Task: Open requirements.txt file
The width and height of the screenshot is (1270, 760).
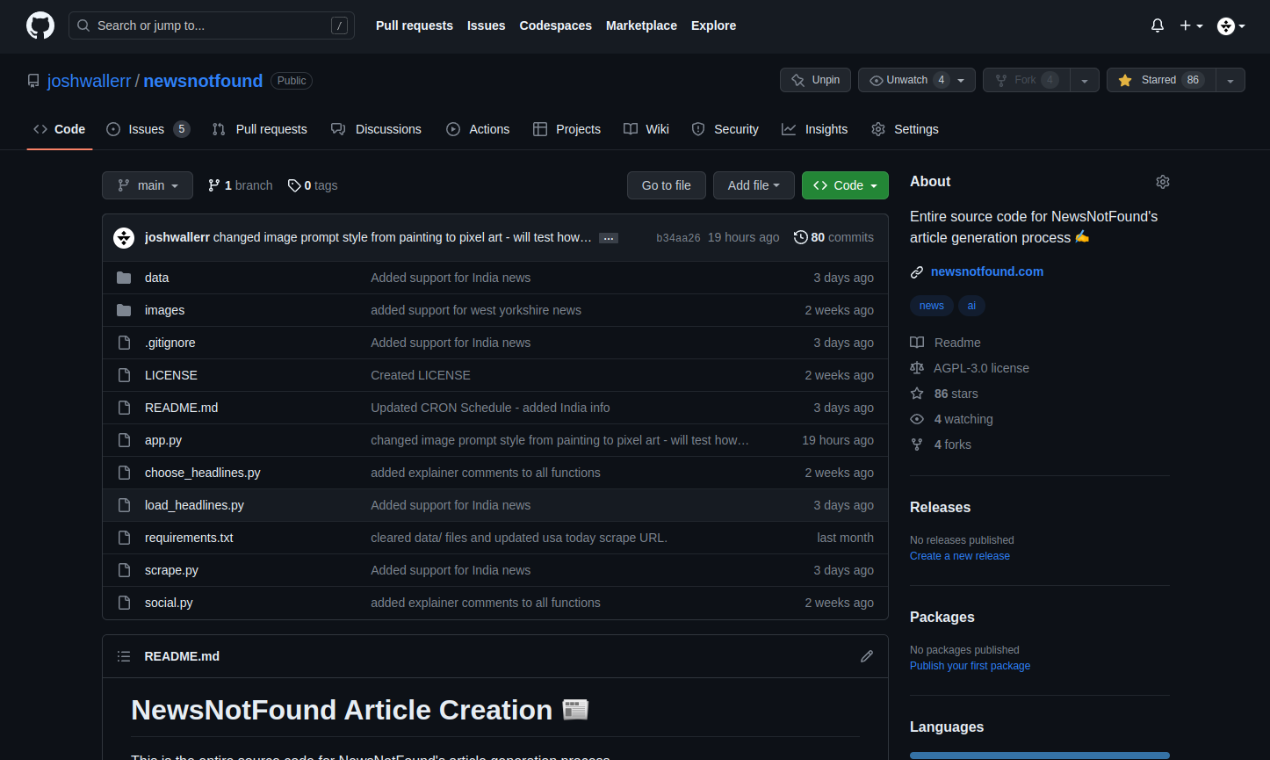Action: [x=189, y=537]
